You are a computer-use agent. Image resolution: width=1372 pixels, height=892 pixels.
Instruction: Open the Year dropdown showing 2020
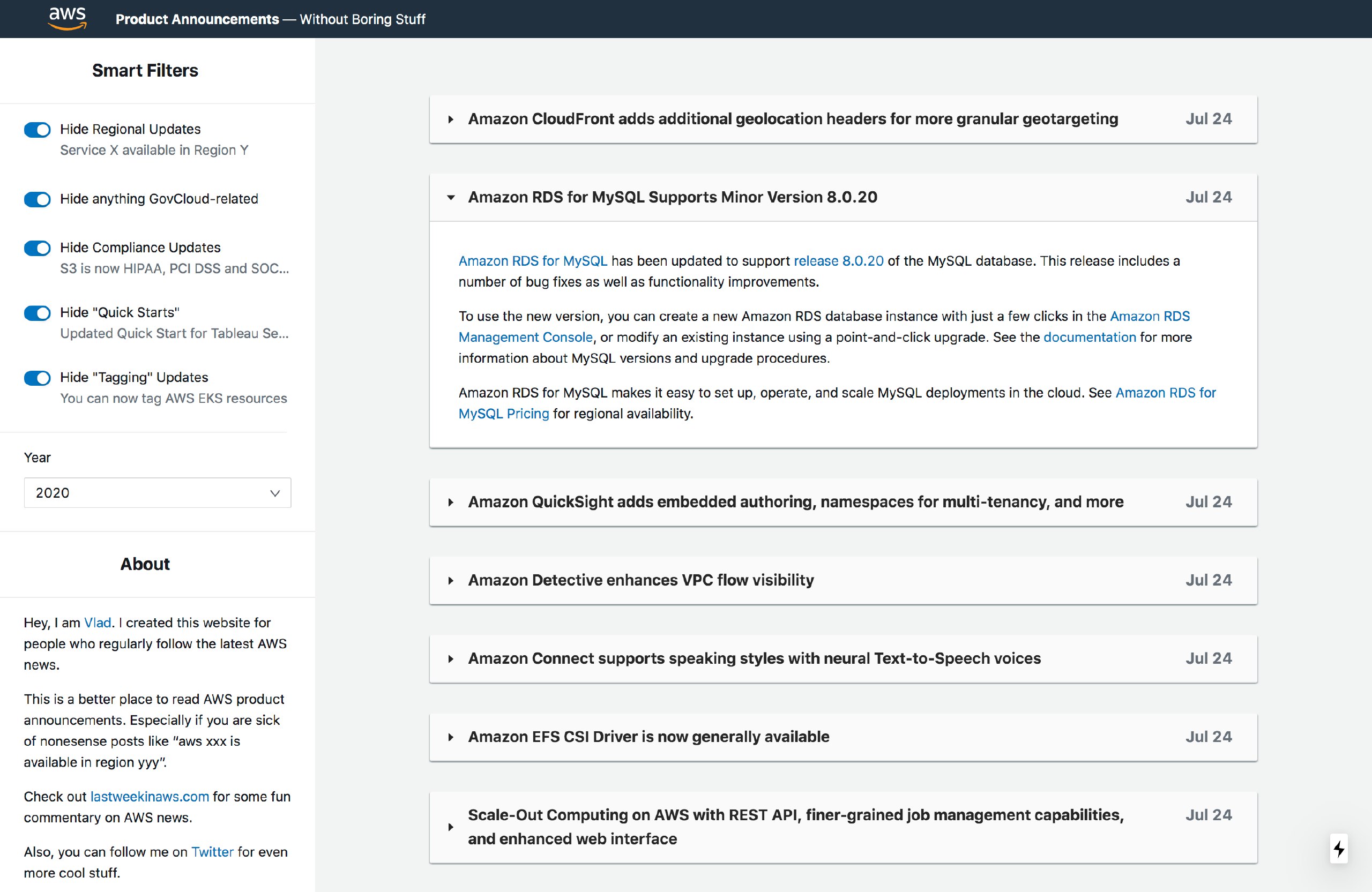[158, 493]
